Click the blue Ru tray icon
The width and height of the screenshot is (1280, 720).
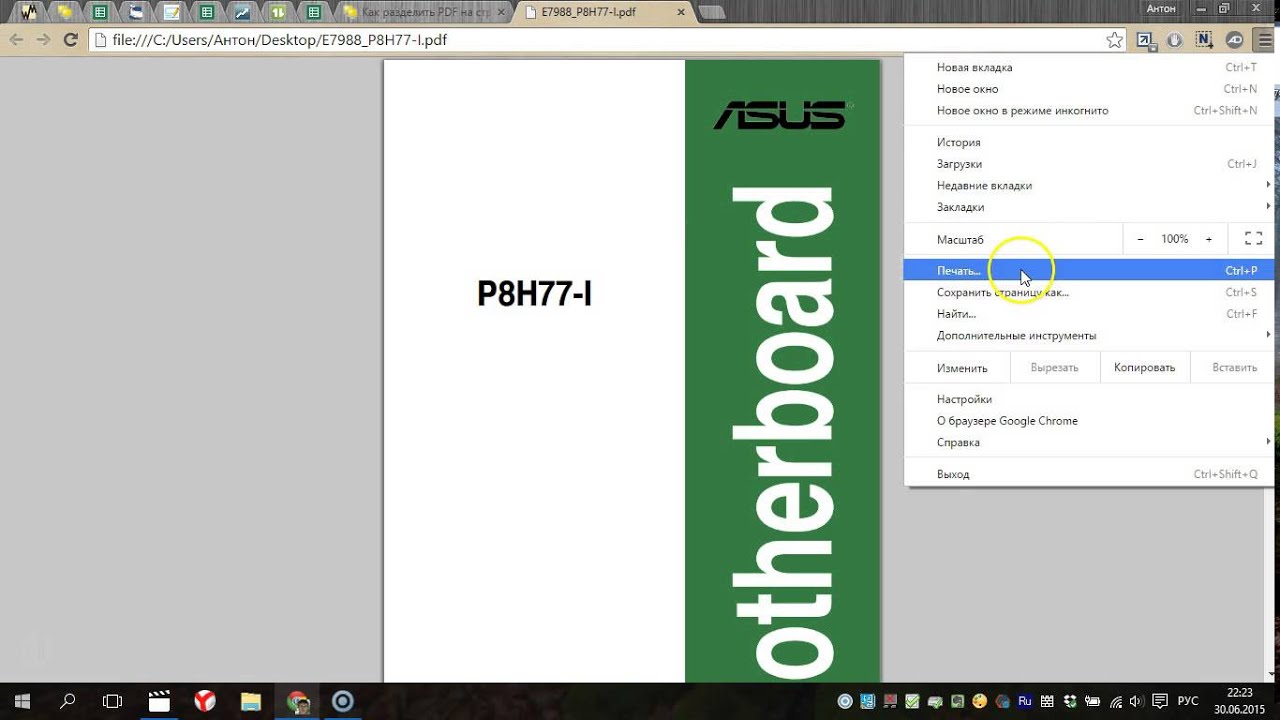[x=1025, y=701]
